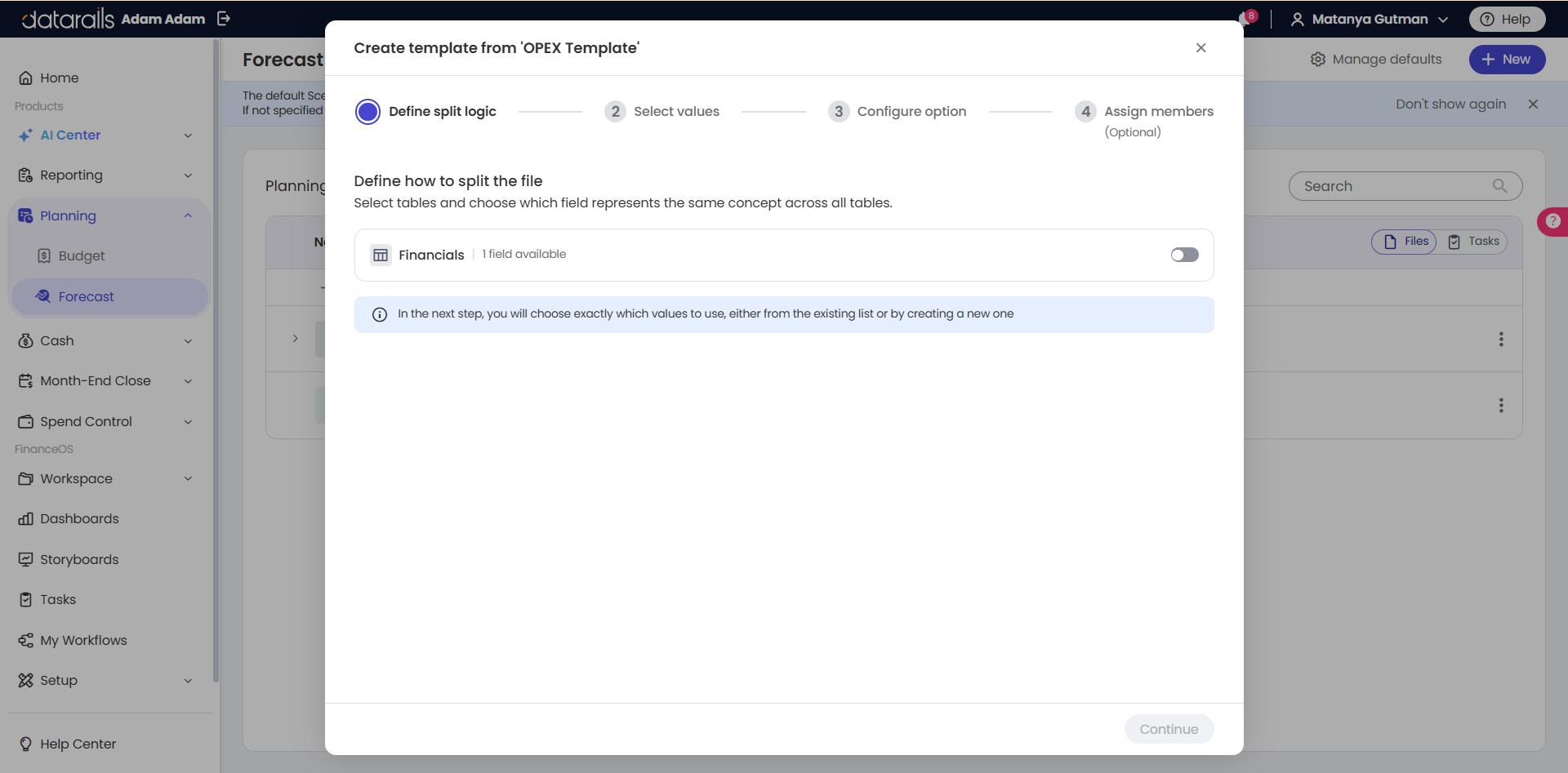Expand the Workspace menu chevron
Image resolution: width=1568 pixels, height=773 pixels.
pos(189,479)
